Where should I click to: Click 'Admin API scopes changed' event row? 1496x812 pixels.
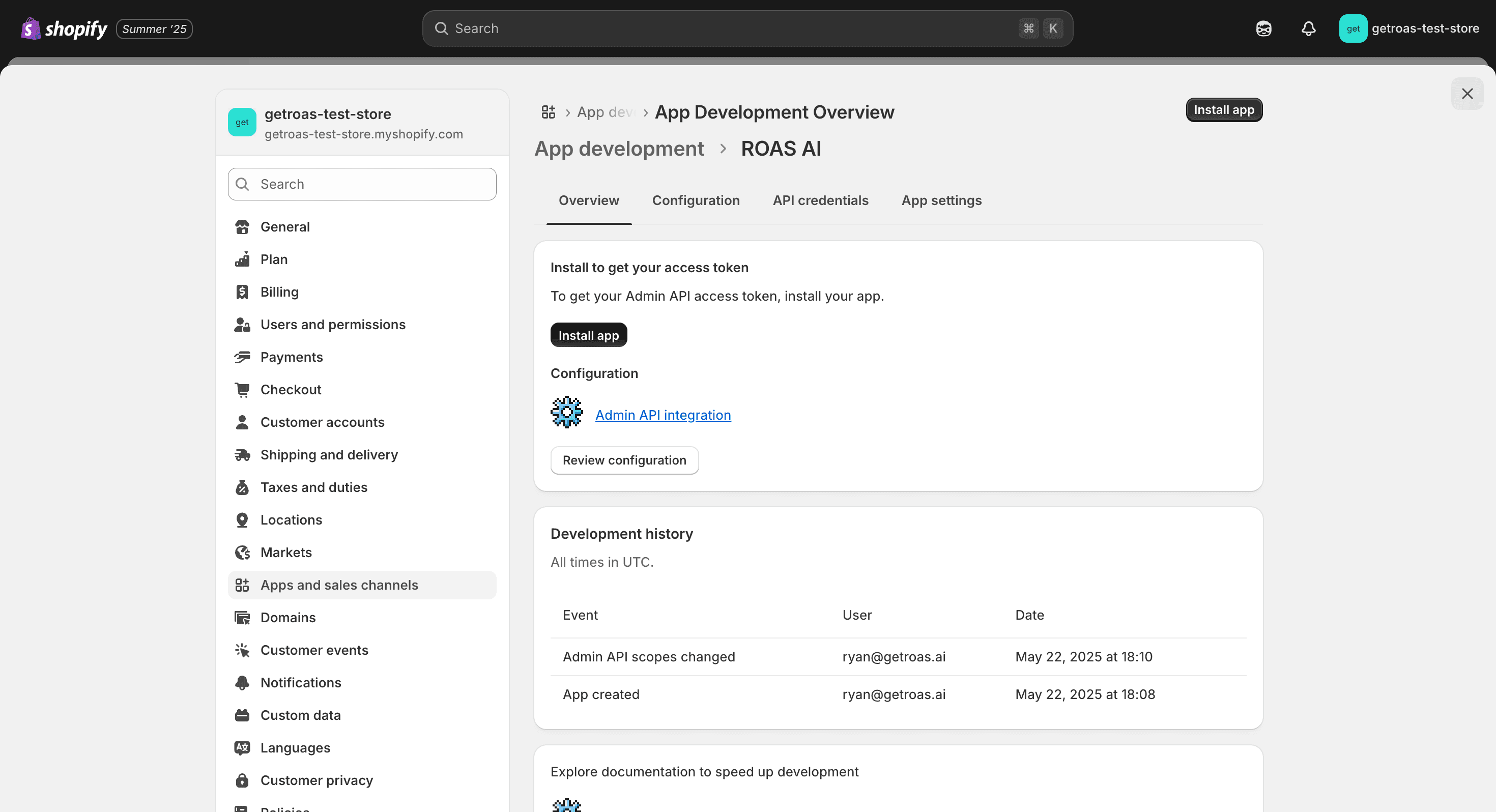pyautogui.click(x=899, y=656)
